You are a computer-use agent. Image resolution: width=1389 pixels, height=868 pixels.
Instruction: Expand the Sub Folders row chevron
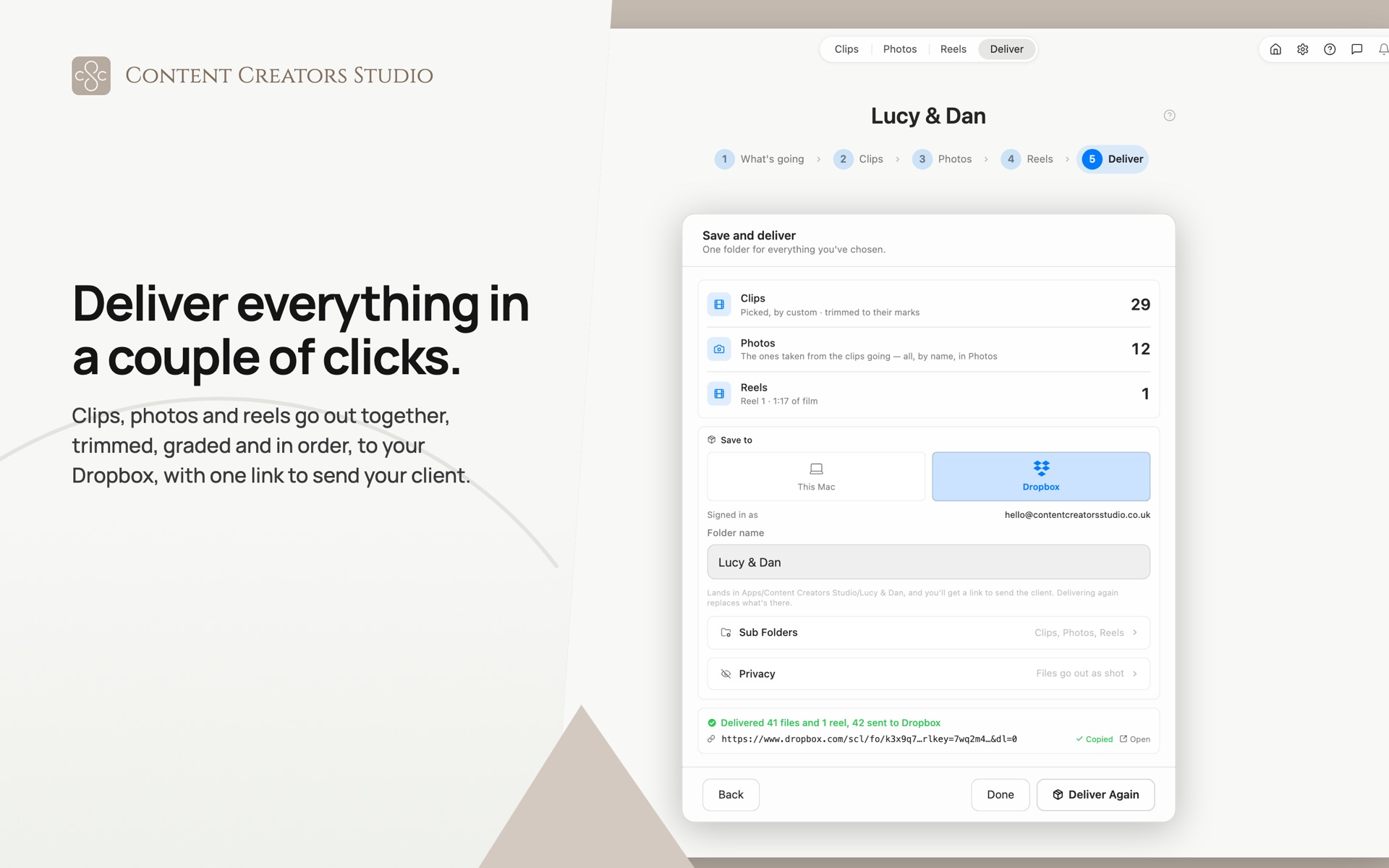click(1135, 632)
